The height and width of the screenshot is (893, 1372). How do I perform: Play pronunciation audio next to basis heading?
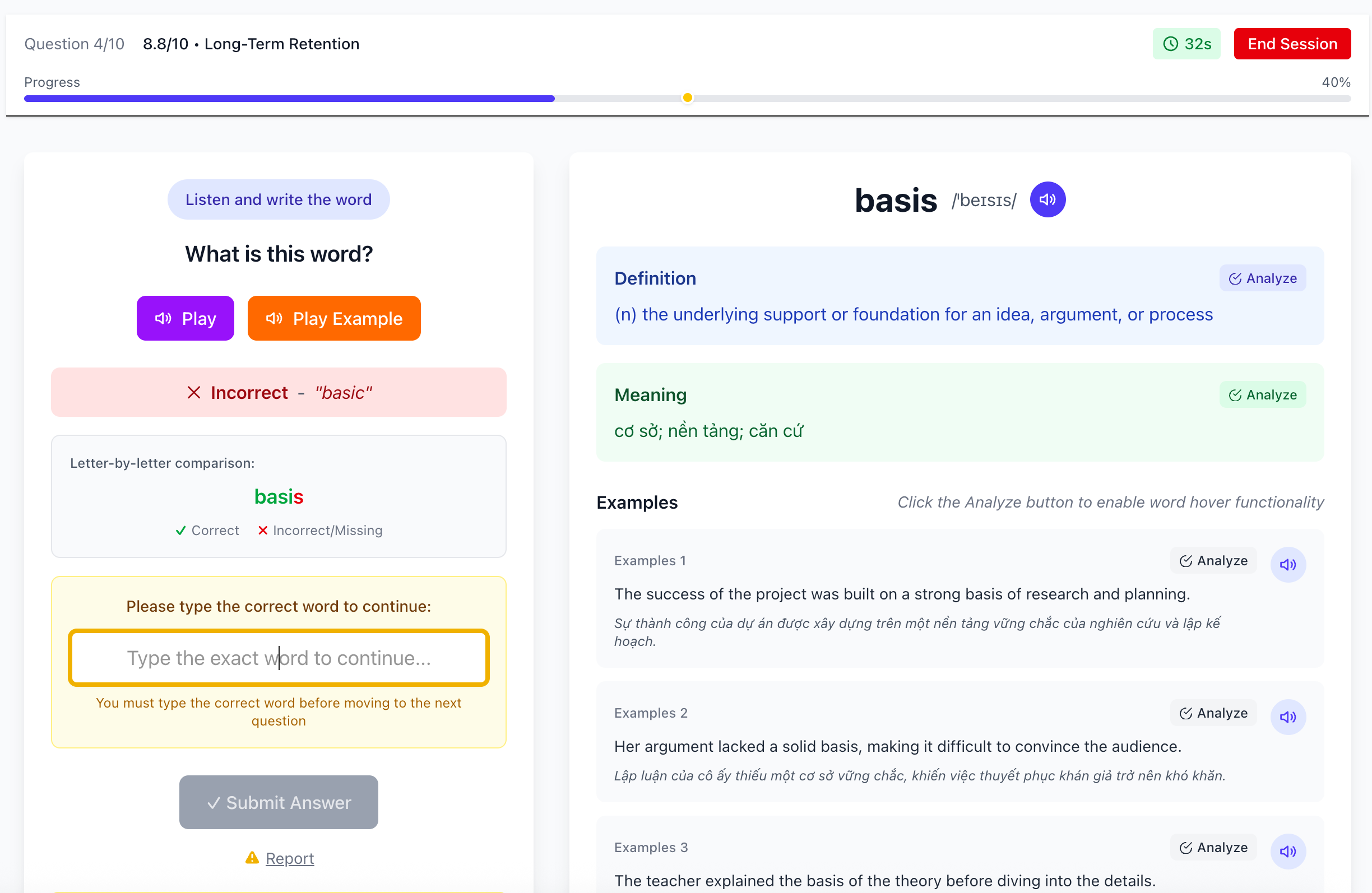[x=1047, y=199]
